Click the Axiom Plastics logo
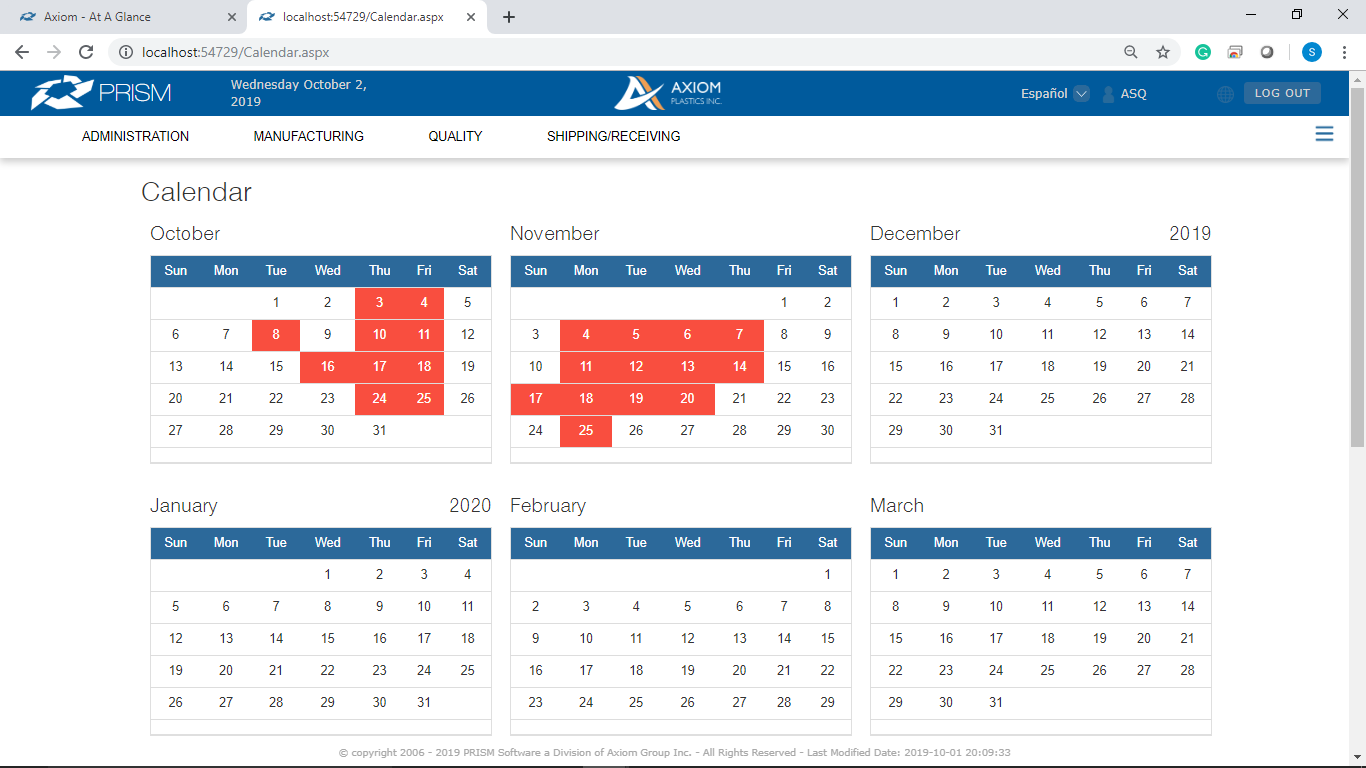 click(668, 93)
